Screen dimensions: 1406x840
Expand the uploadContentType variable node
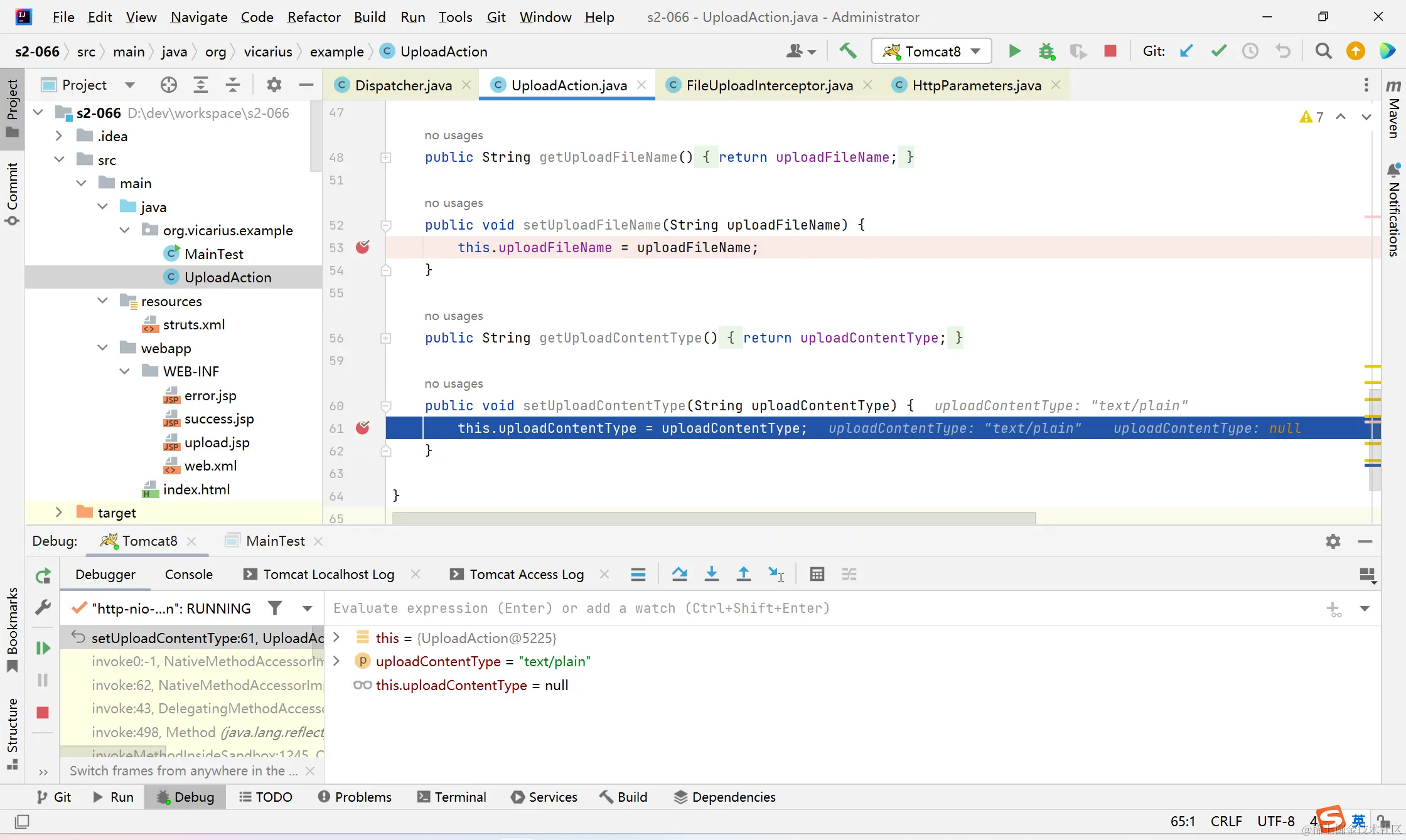336,661
